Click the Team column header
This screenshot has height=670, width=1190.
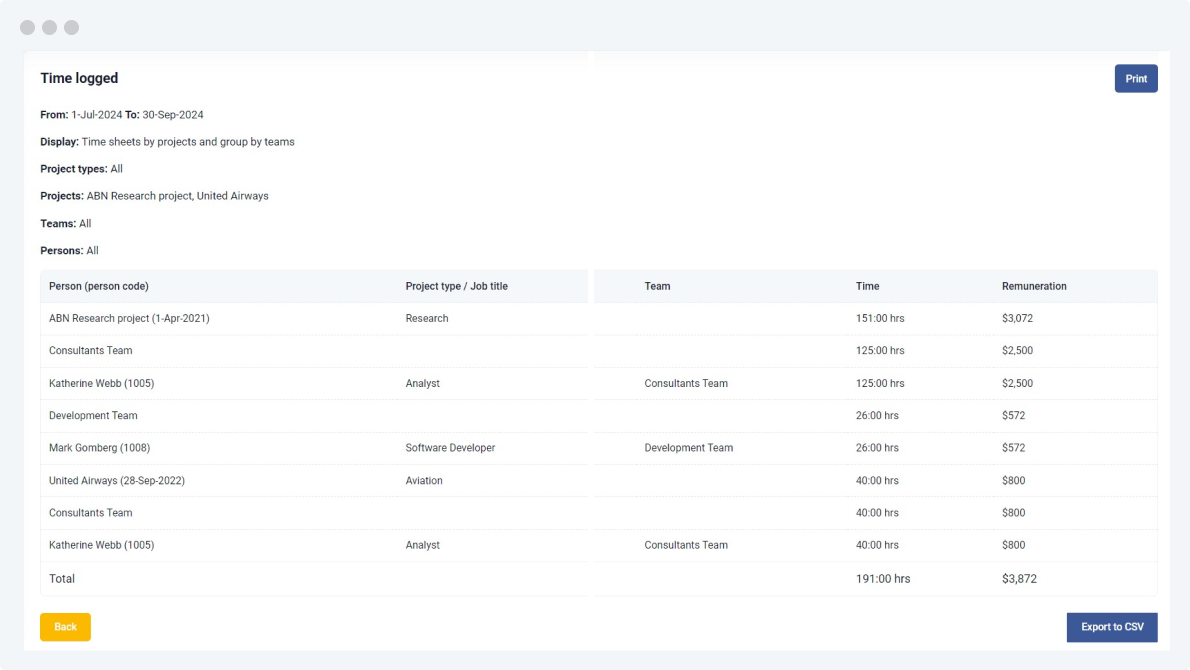point(657,286)
